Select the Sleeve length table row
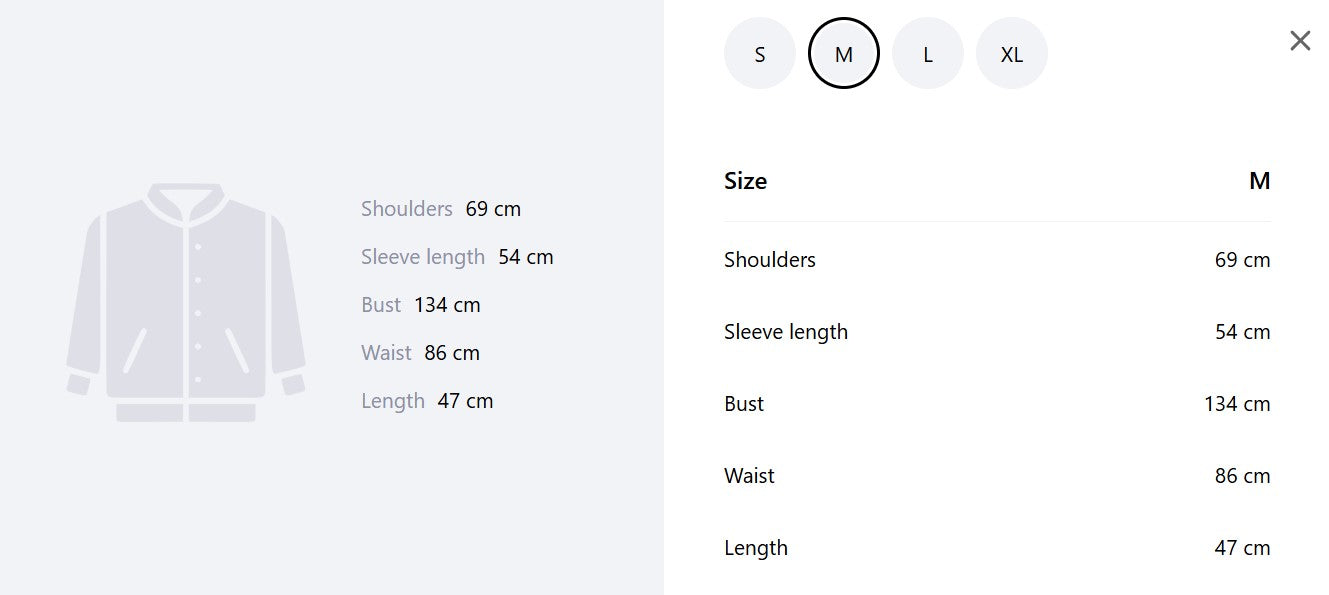The width and height of the screenshot is (1329, 595). 998,332
